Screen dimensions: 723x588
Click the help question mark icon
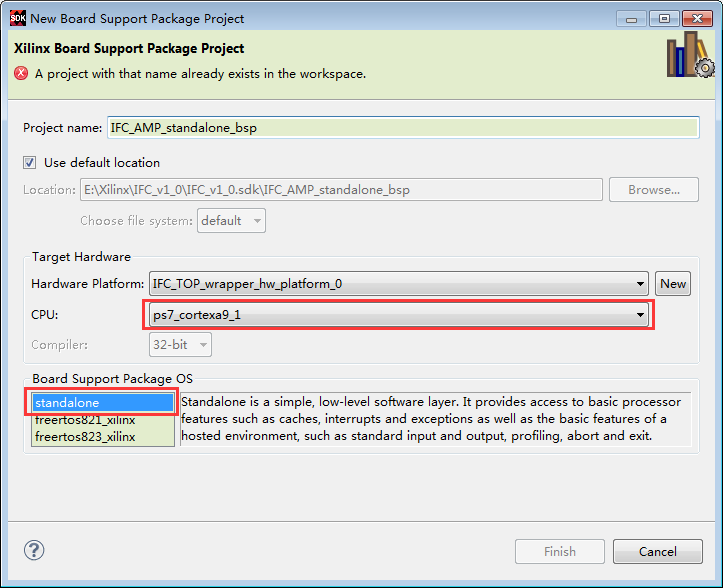[x=34, y=550]
